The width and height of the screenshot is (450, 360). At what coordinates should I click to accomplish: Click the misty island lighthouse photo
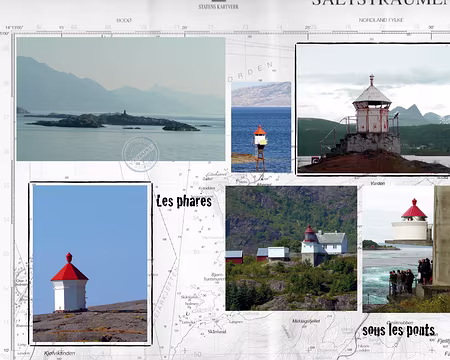(121, 99)
